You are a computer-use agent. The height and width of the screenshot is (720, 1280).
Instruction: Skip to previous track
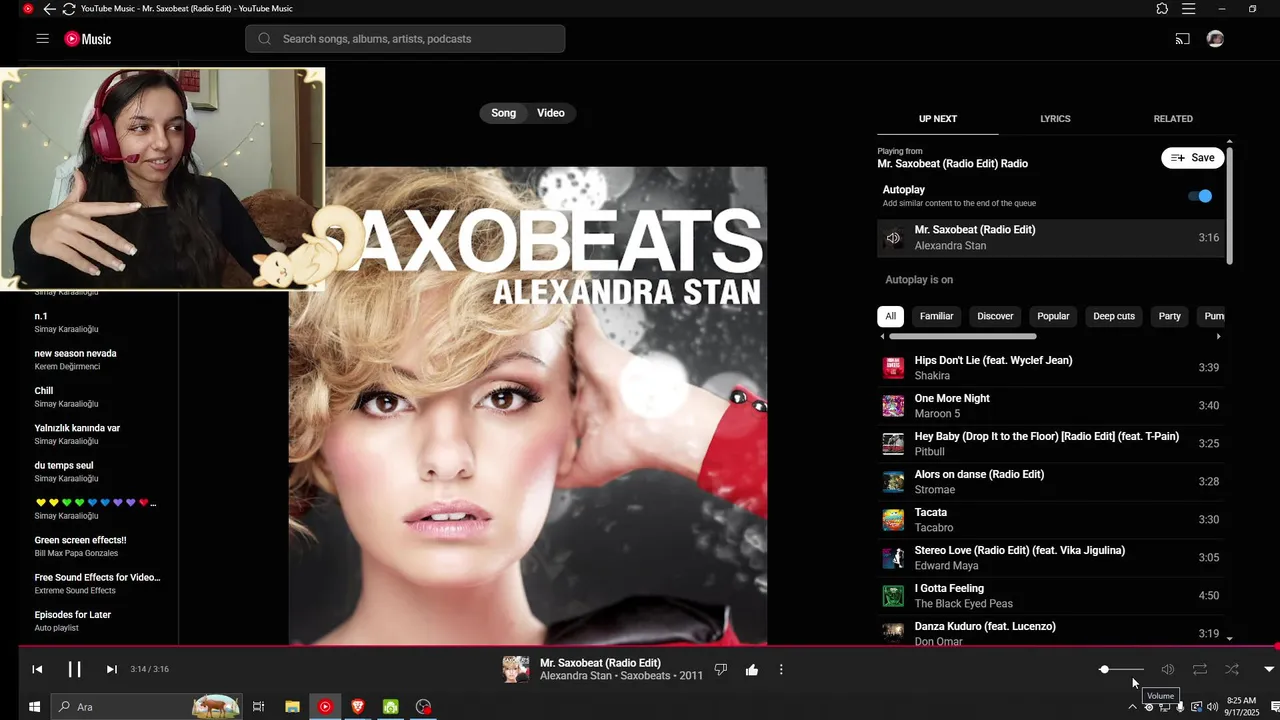(37, 669)
